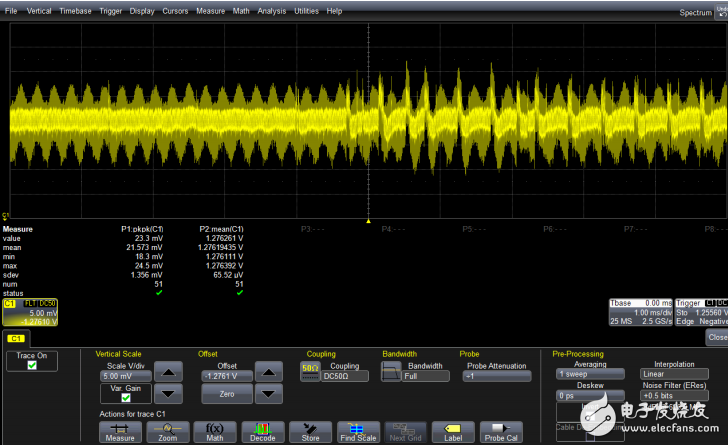Select the C1 channel tab

[x=15, y=338]
